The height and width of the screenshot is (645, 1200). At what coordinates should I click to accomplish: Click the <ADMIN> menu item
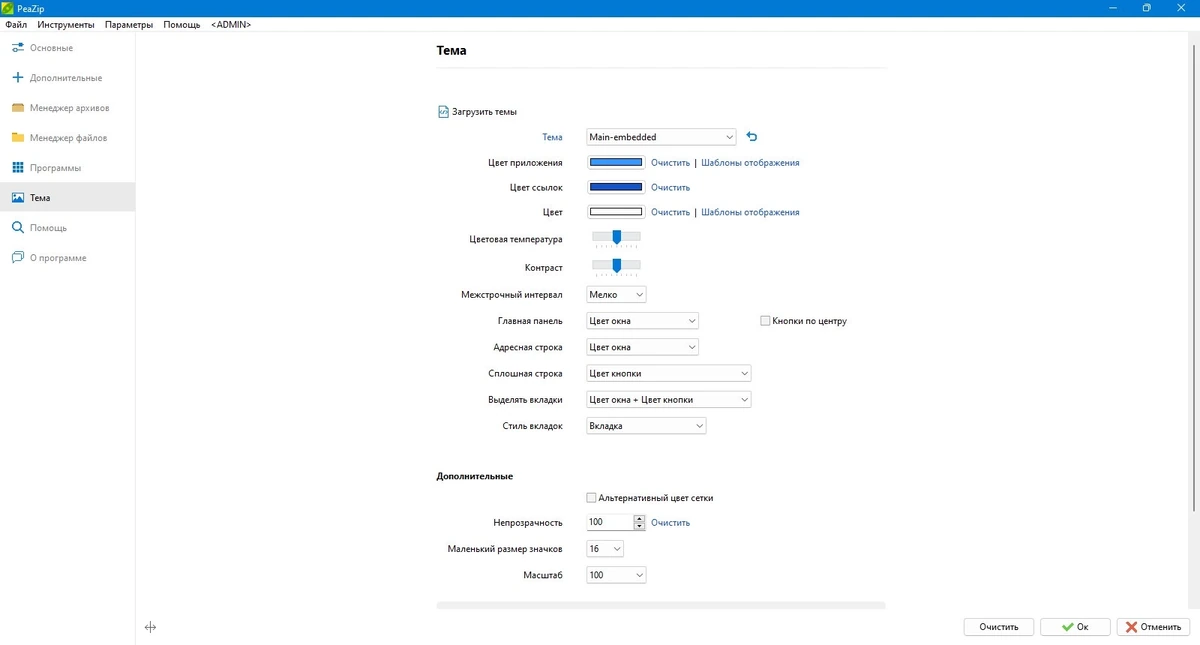[x=231, y=24]
